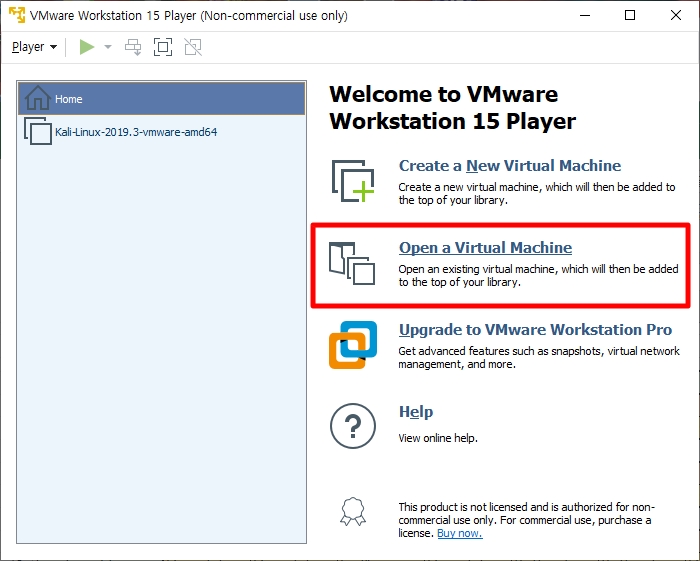The width and height of the screenshot is (700, 561).
Task: Enter full screen mode via toolbar icon
Action: (x=163, y=47)
